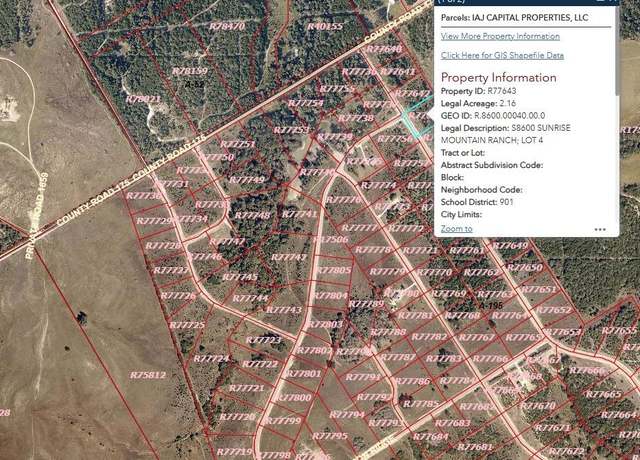Select the Property ID R77643 value
The height and width of the screenshot is (460, 640).
pos(502,91)
